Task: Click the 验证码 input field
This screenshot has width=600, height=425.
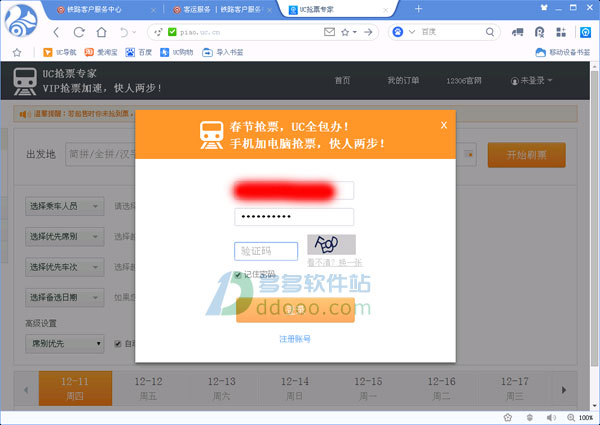Action: [266, 251]
